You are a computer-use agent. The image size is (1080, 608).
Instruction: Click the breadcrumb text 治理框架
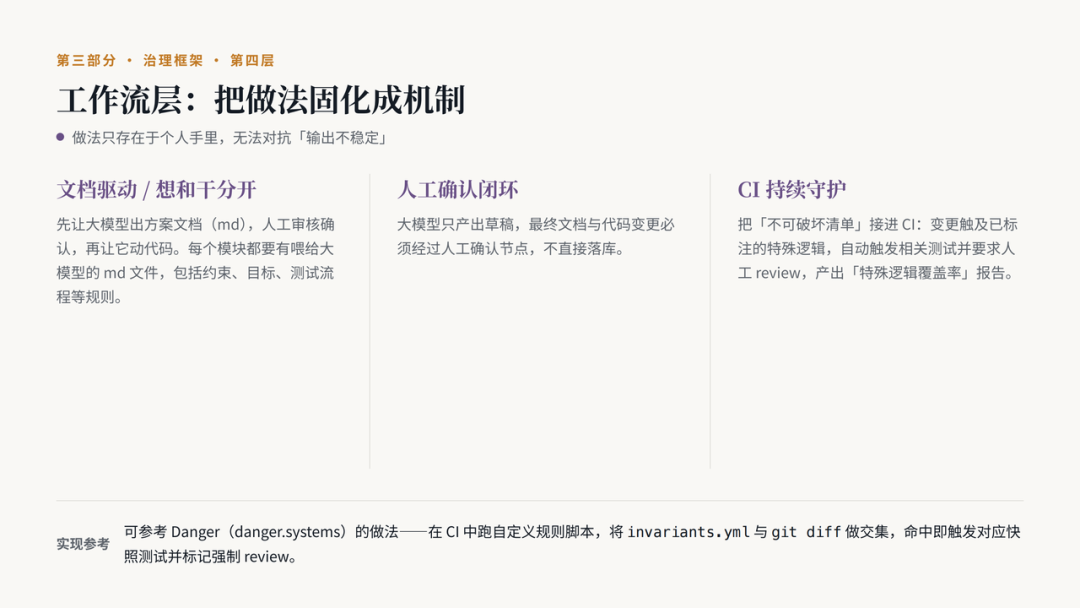coord(173,61)
